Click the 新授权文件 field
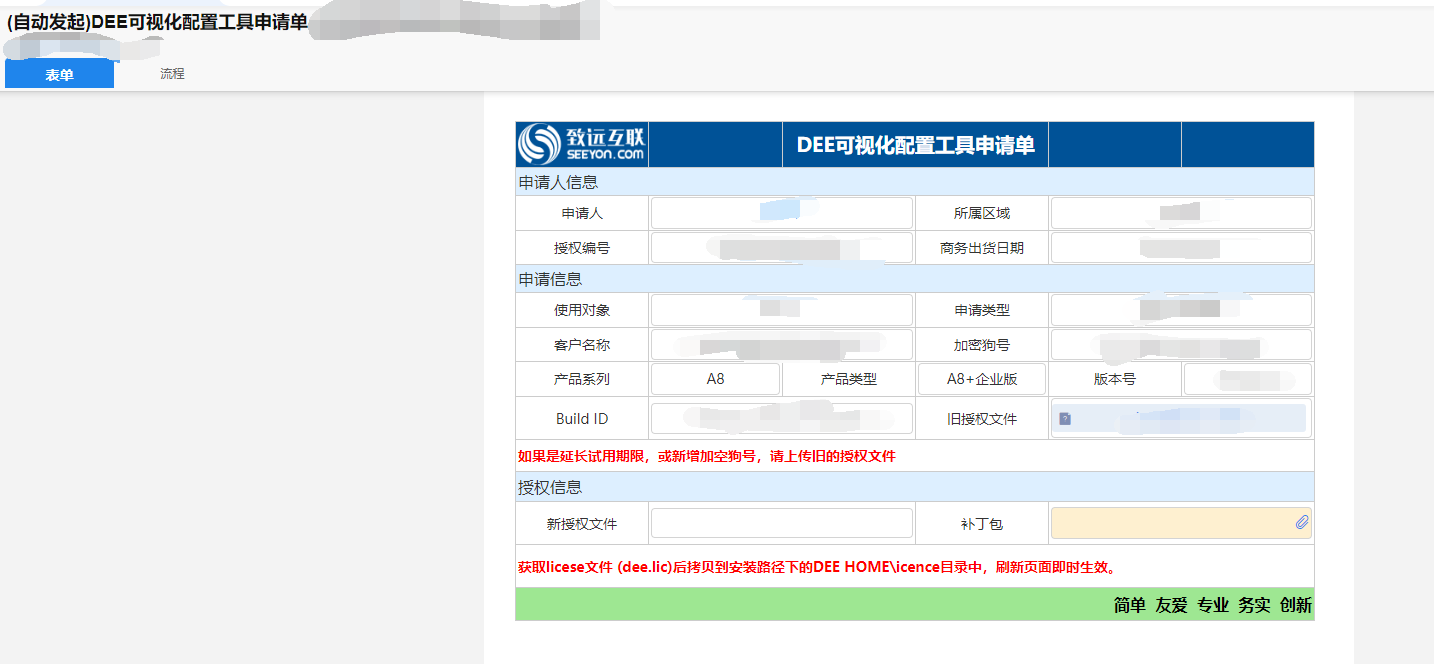Screen dimensions: 1434x664 pos(782,523)
